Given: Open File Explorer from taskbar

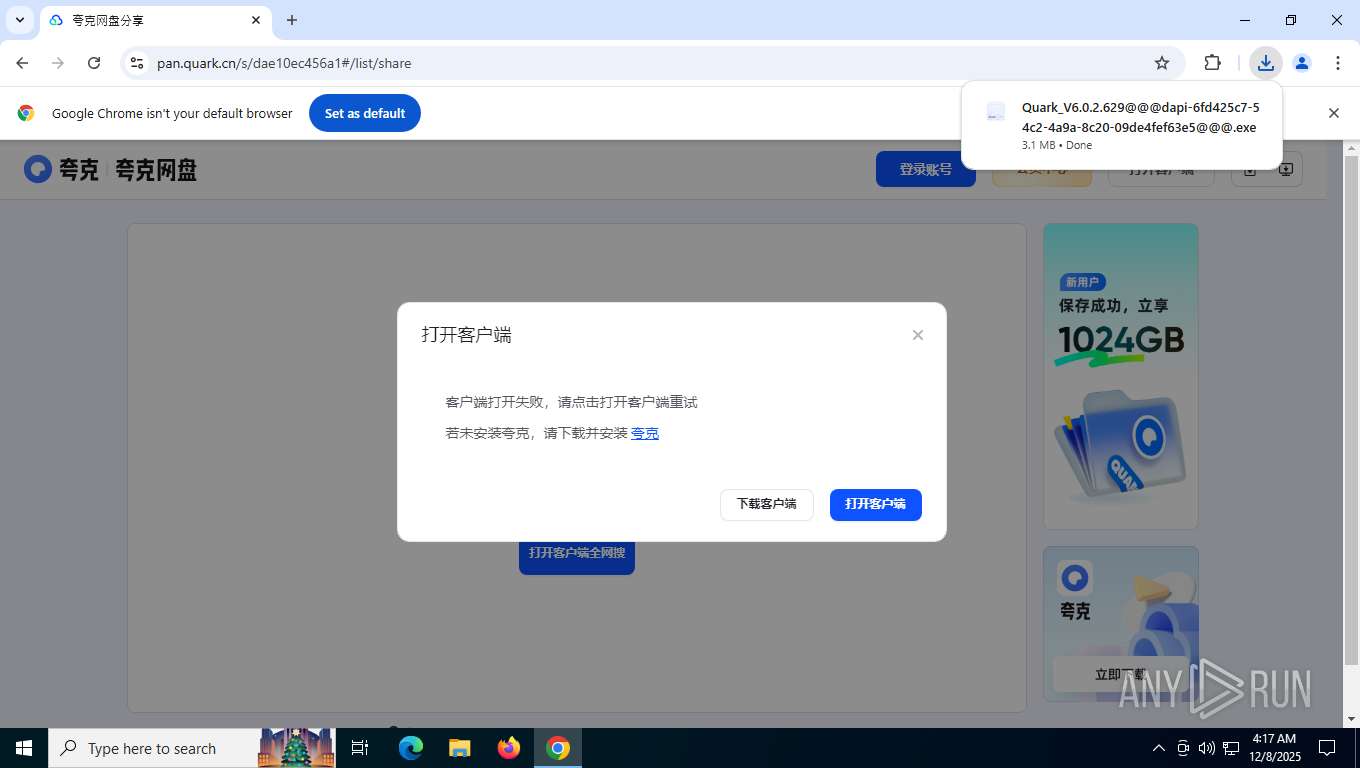Looking at the screenshot, I should click(x=460, y=748).
